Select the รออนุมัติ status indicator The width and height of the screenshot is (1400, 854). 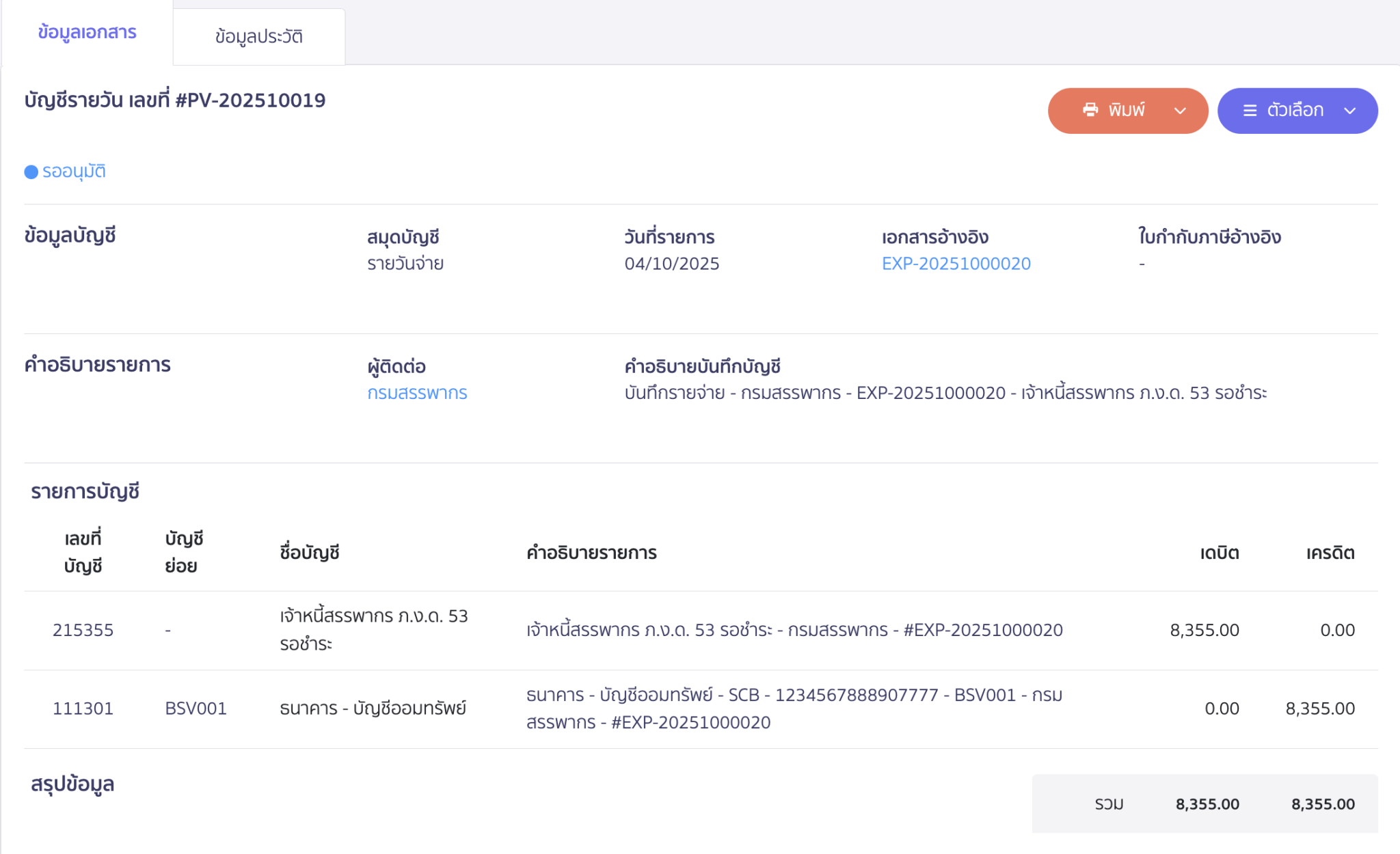pos(75,171)
